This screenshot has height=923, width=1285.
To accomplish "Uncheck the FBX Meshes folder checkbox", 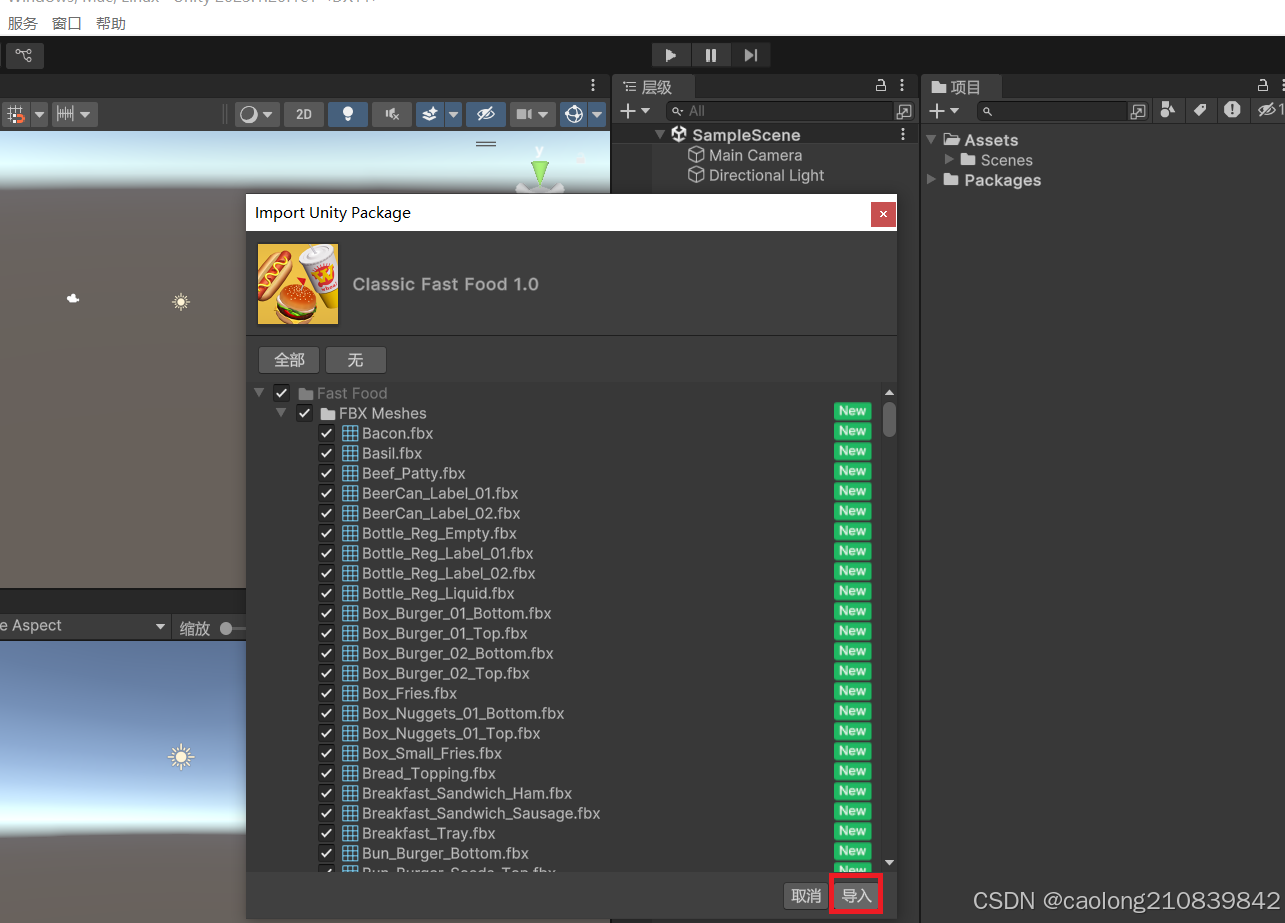I will coord(304,413).
